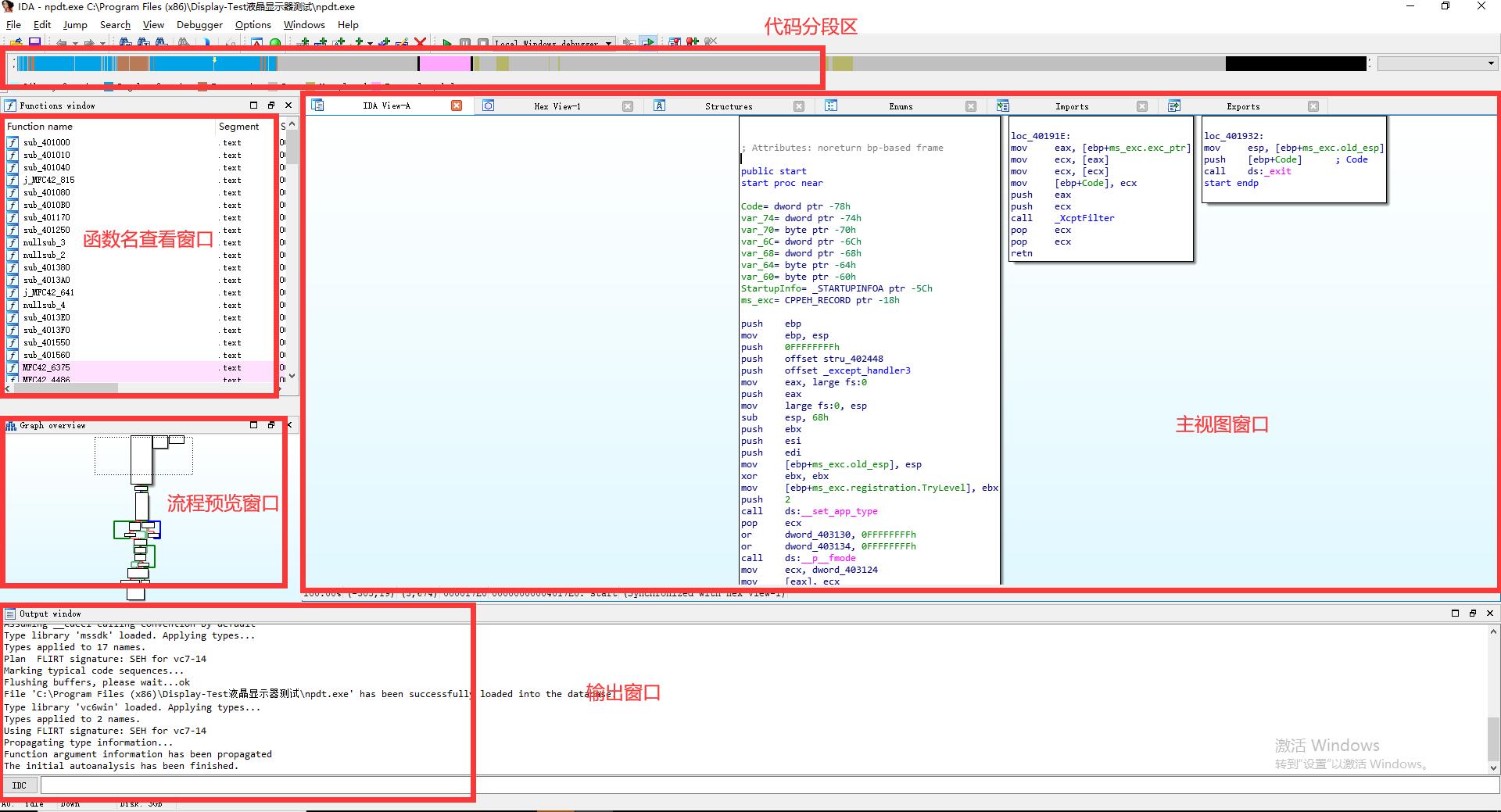This screenshot has height=812, width=1501.
Task: Open the Local Windows debugger dropdown
Action: coord(609,43)
